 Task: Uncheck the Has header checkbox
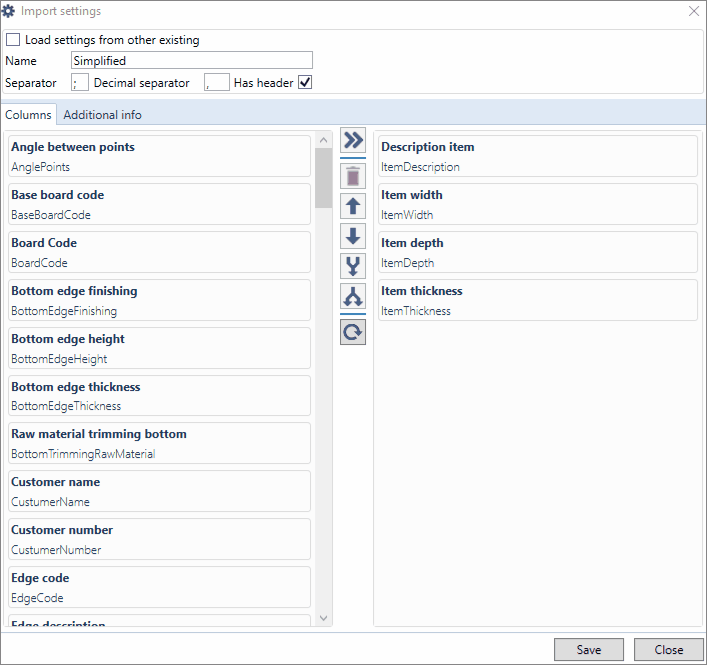point(306,83)
